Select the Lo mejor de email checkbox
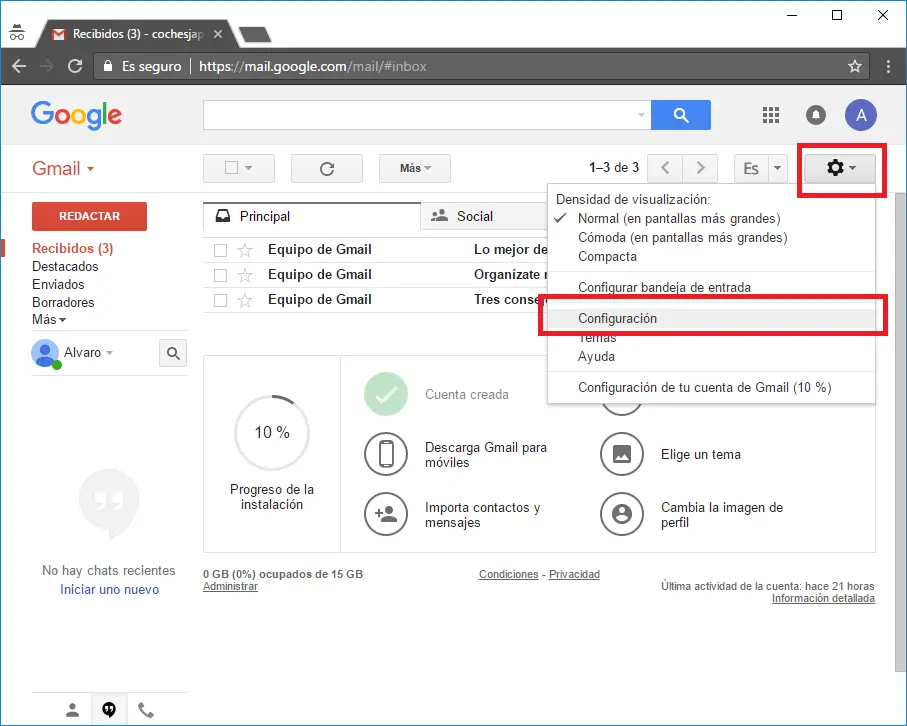Image resolution: width=907 pixels, height=726 pixels. point(220,250)
